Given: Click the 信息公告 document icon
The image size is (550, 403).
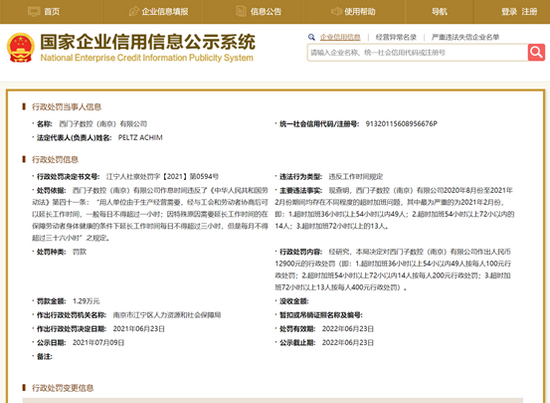Looking at the screenshot, I should click(241, 12).
